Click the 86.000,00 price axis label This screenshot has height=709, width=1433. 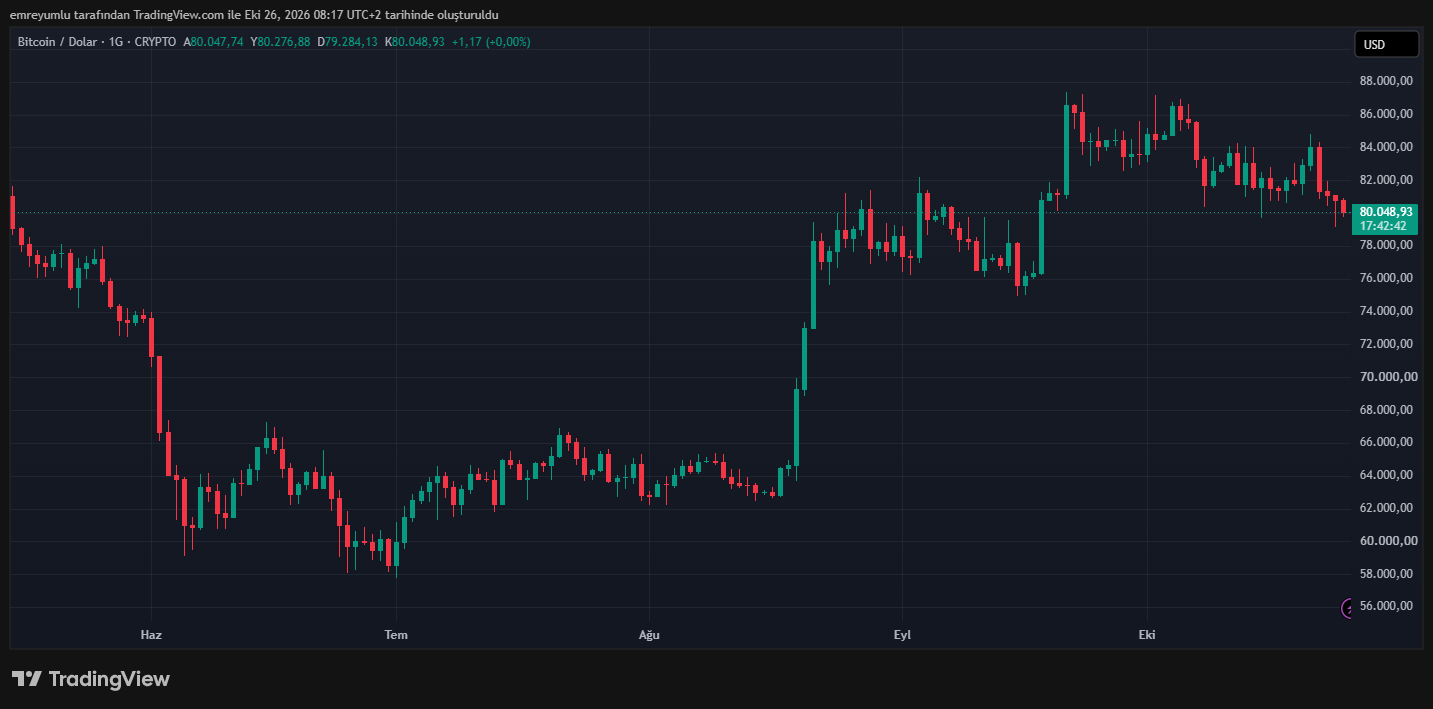(x=1385, y=114)
